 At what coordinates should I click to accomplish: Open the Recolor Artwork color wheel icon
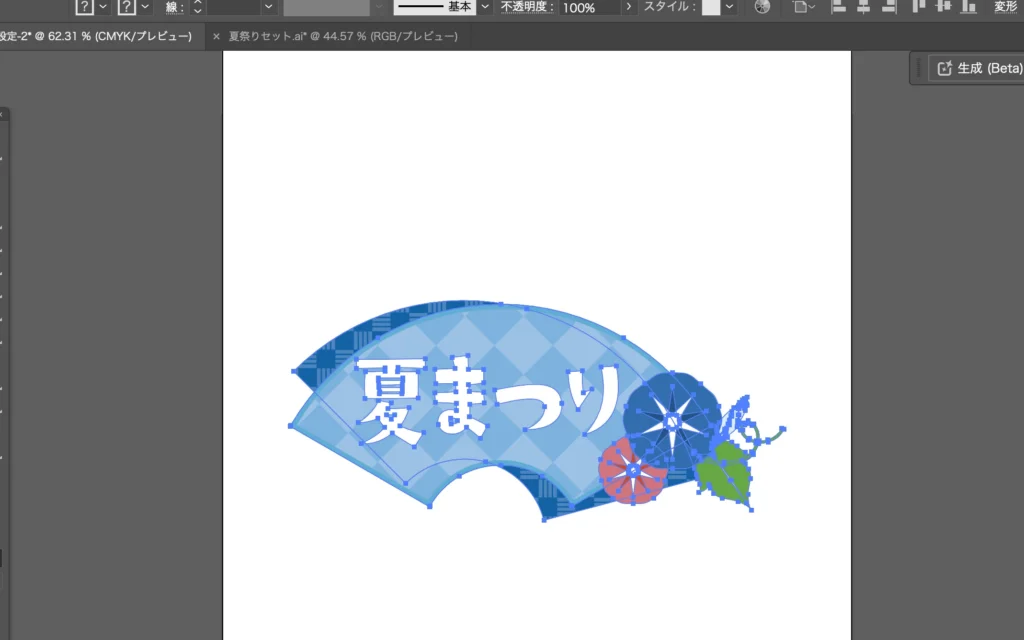pos(762,7)
